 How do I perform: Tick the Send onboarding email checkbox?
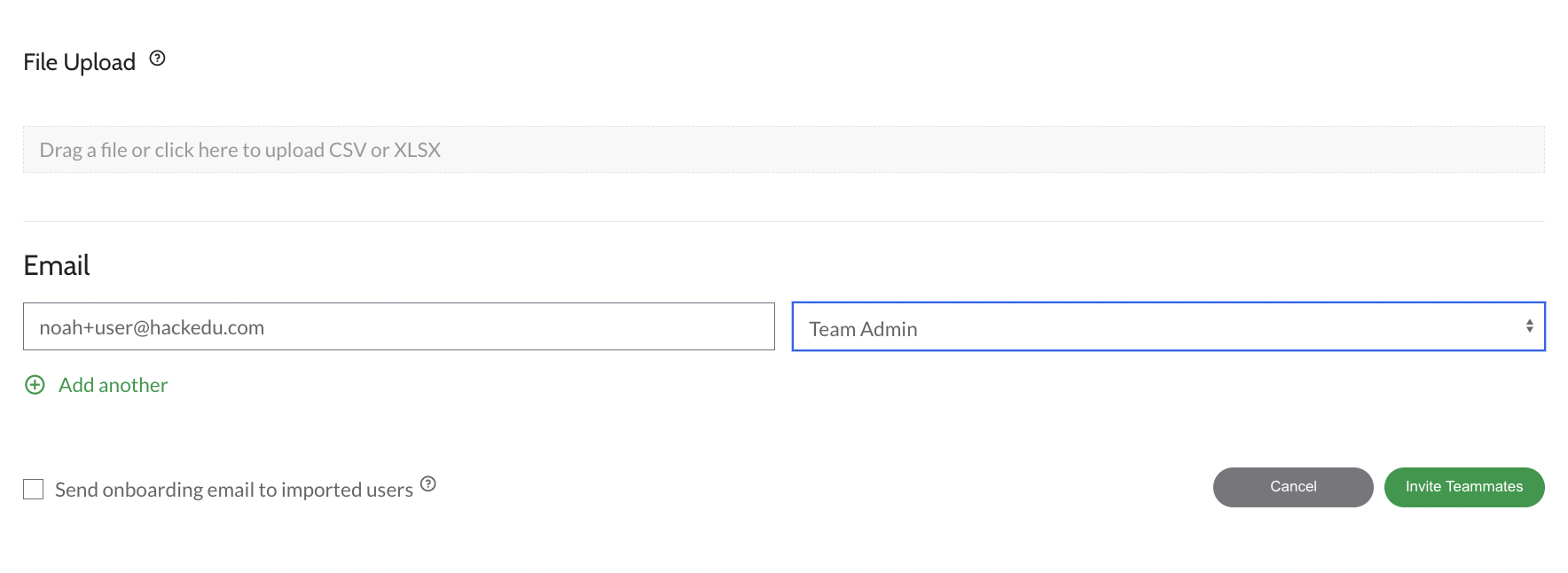34,489
